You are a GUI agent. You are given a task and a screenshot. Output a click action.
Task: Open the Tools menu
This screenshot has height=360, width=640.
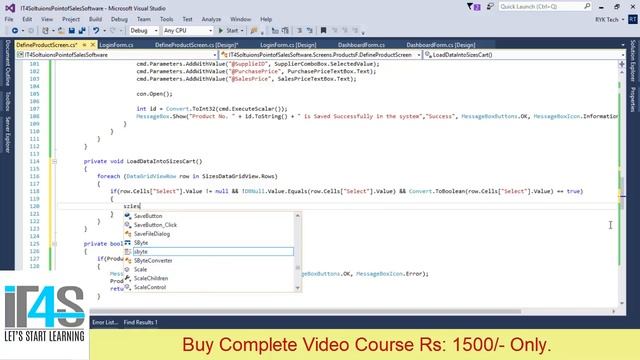(x=166, y=19)
